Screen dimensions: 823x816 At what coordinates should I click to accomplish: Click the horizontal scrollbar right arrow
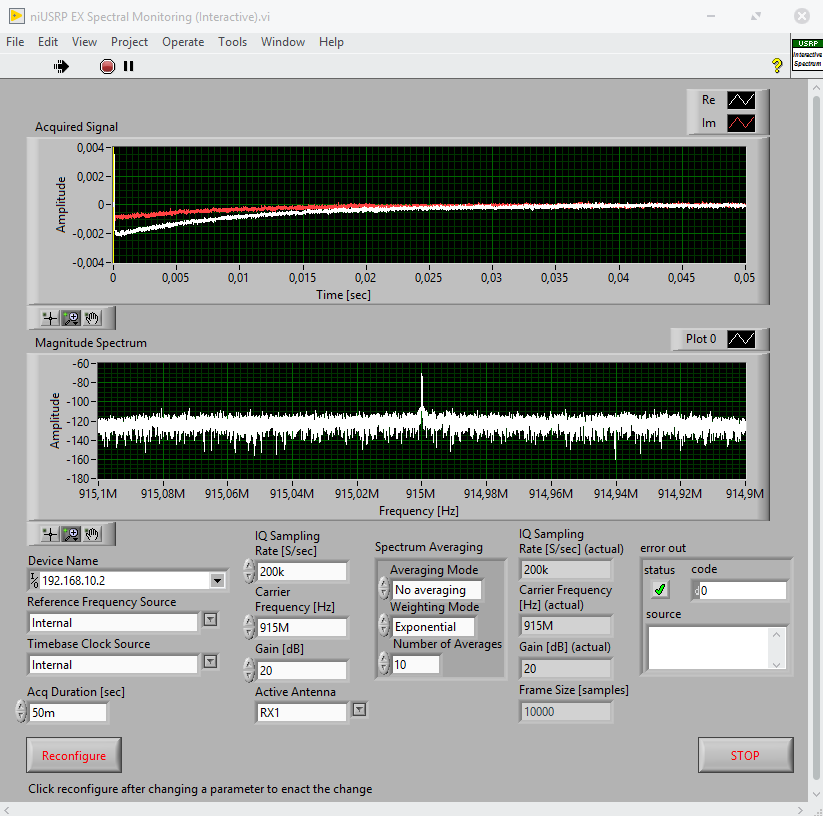point(800,810)
